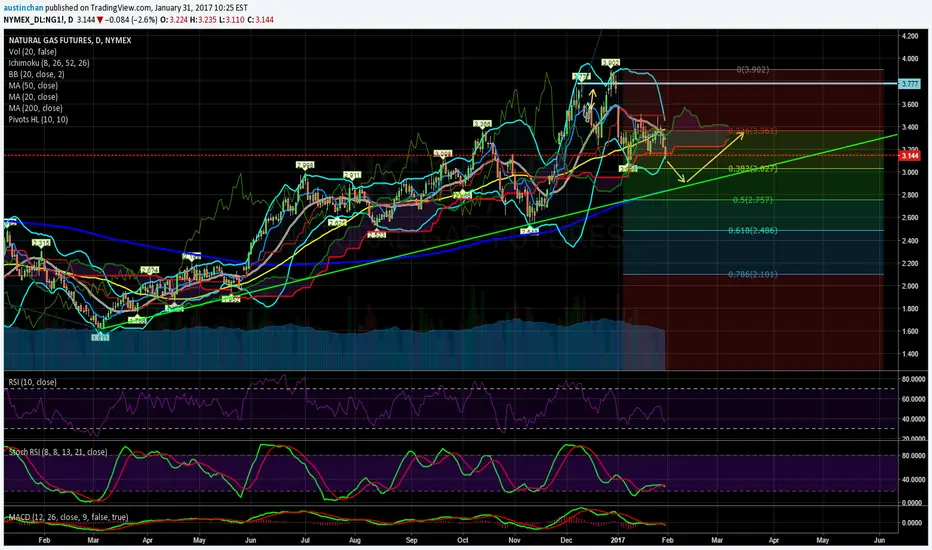The image size is (932, 550).
Task: Click the Dec label on time axis
Action: point(566,540)
